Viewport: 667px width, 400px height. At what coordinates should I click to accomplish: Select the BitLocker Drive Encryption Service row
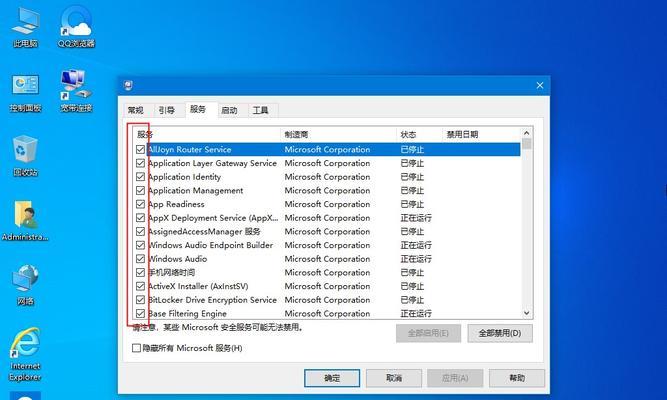(x=212, y=300)
